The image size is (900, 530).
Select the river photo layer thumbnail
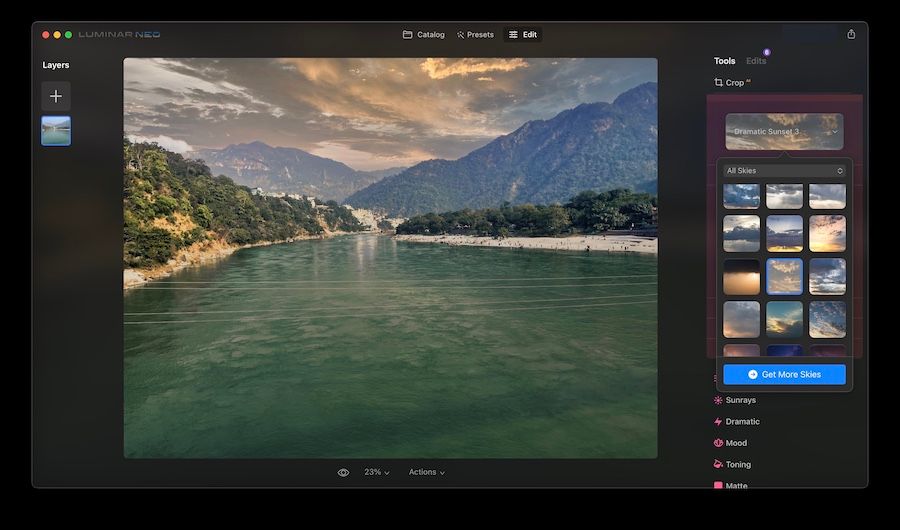56,131
